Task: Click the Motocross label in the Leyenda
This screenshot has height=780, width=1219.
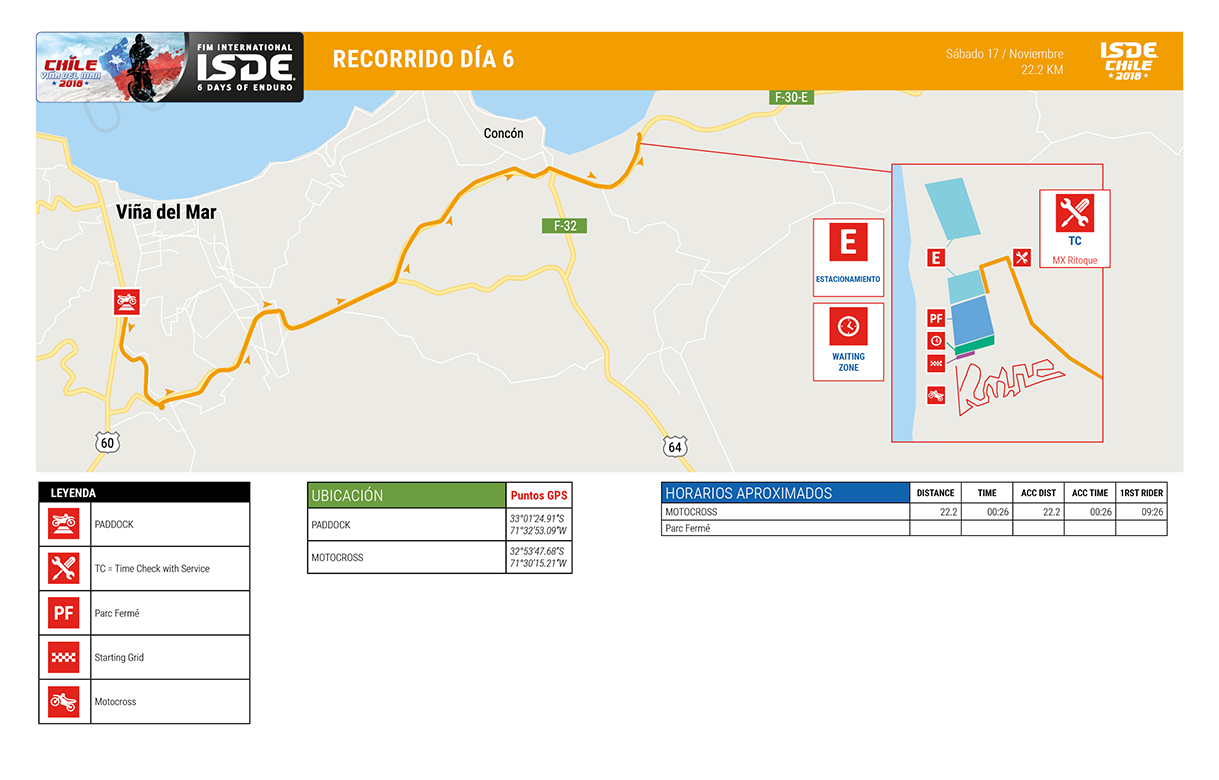Action: [115, 702]
